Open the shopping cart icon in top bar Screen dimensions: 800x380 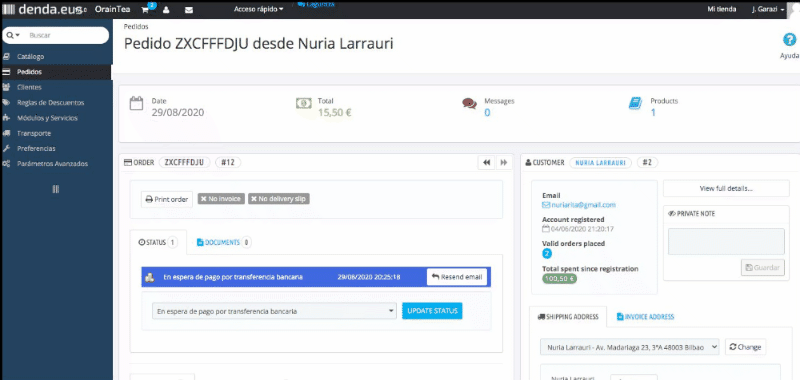(145, 9)
